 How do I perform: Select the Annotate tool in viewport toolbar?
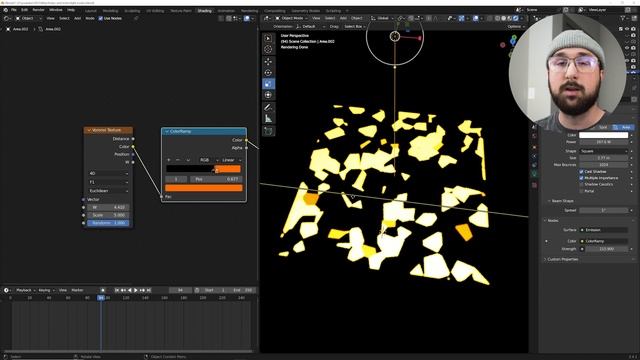[268, 107]
